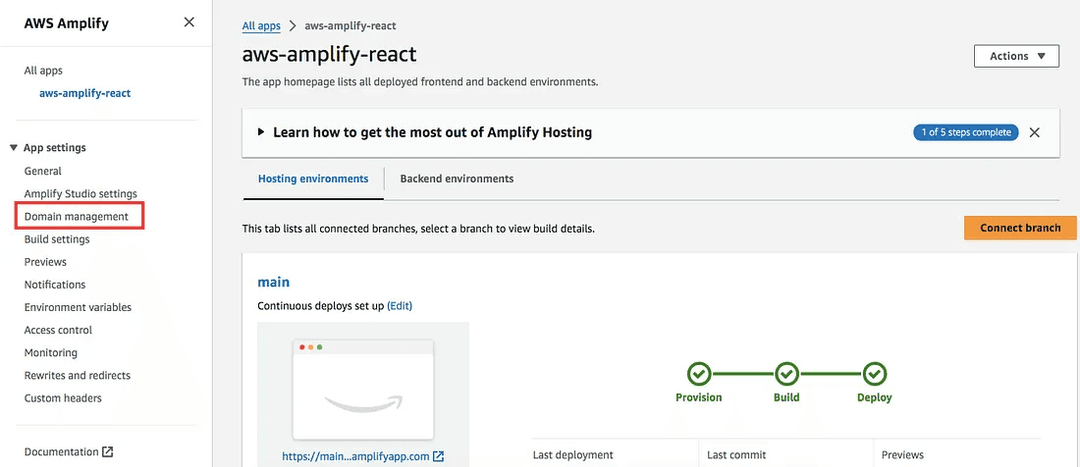Screen dimensions: 1080x467
Task: Click the external link icon beside Documentation
Action: [107, 453]
